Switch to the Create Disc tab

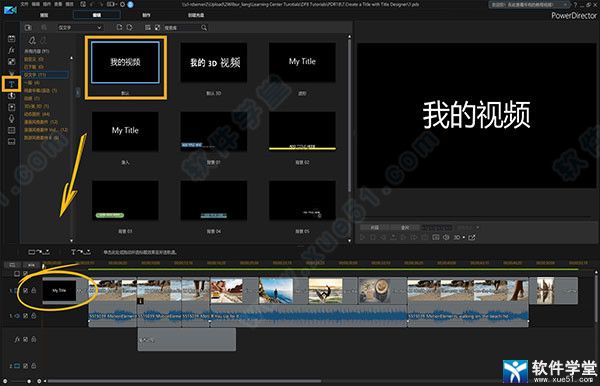click(196, 15)
